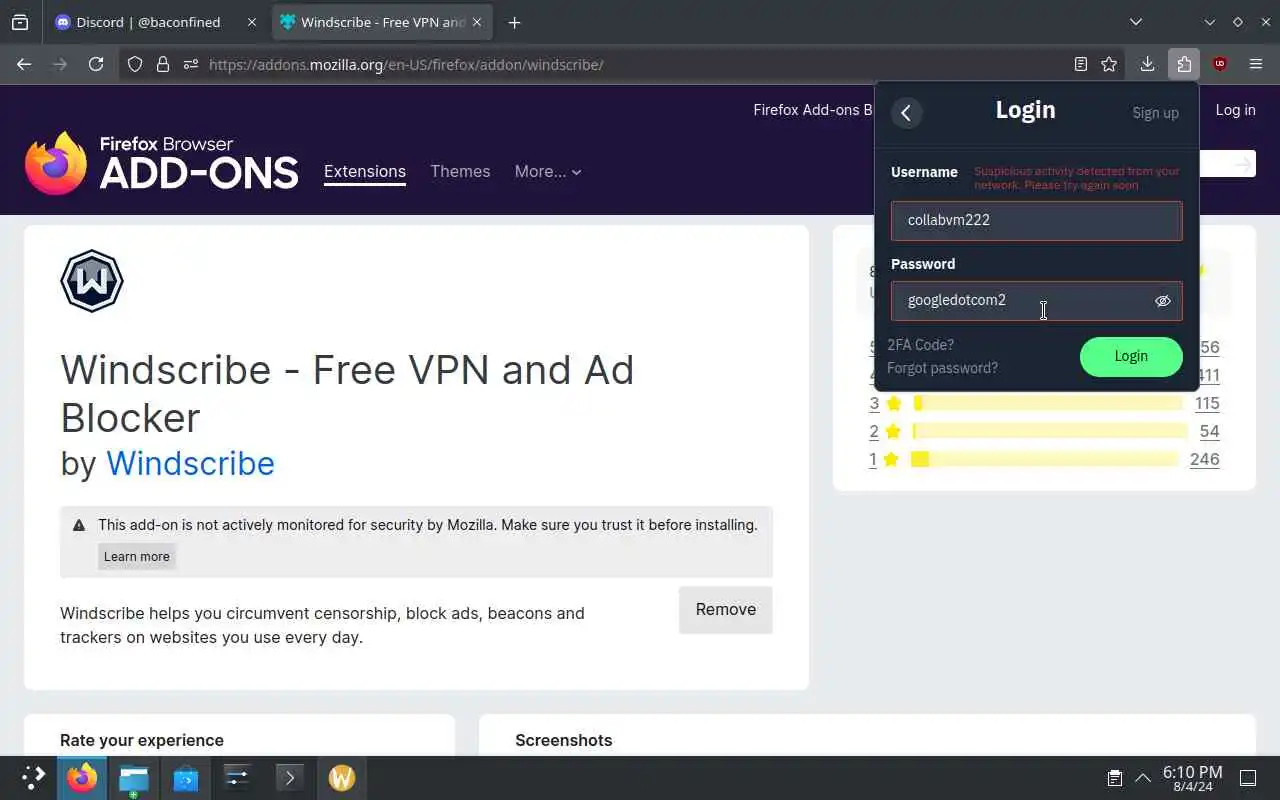The height and width of the screenshot is (800, 1280).
Task: Toggle reader view icon
Action: coord(1081,64)
